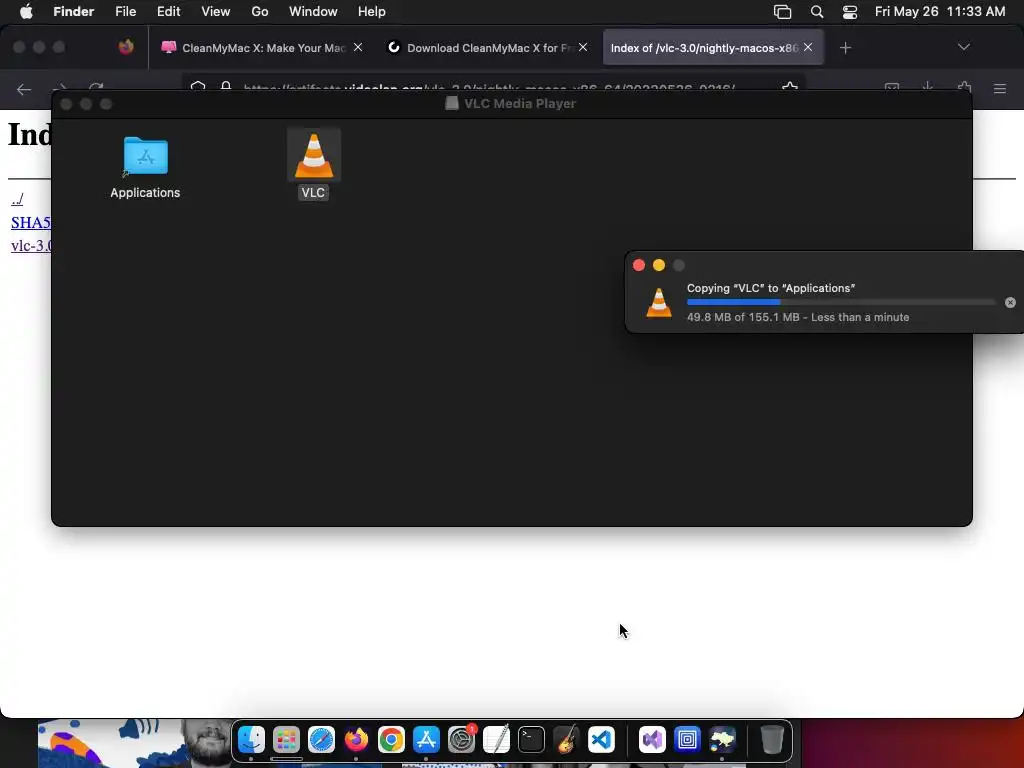Click the overlapping windows icon in menu bar
The image size is (1024, 768).
[782, 12]
